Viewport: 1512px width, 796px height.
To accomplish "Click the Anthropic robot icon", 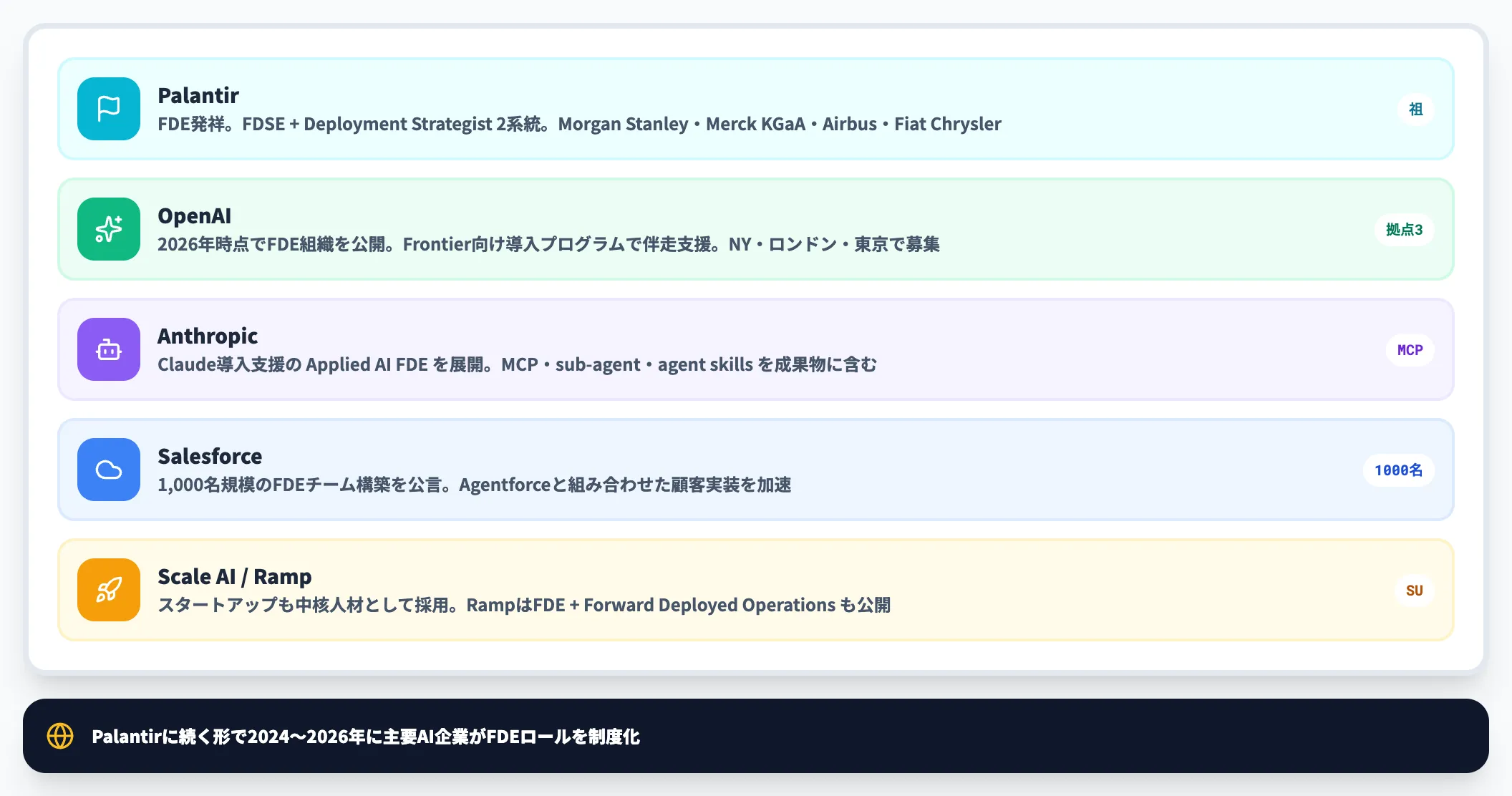I will coord(109,349).
